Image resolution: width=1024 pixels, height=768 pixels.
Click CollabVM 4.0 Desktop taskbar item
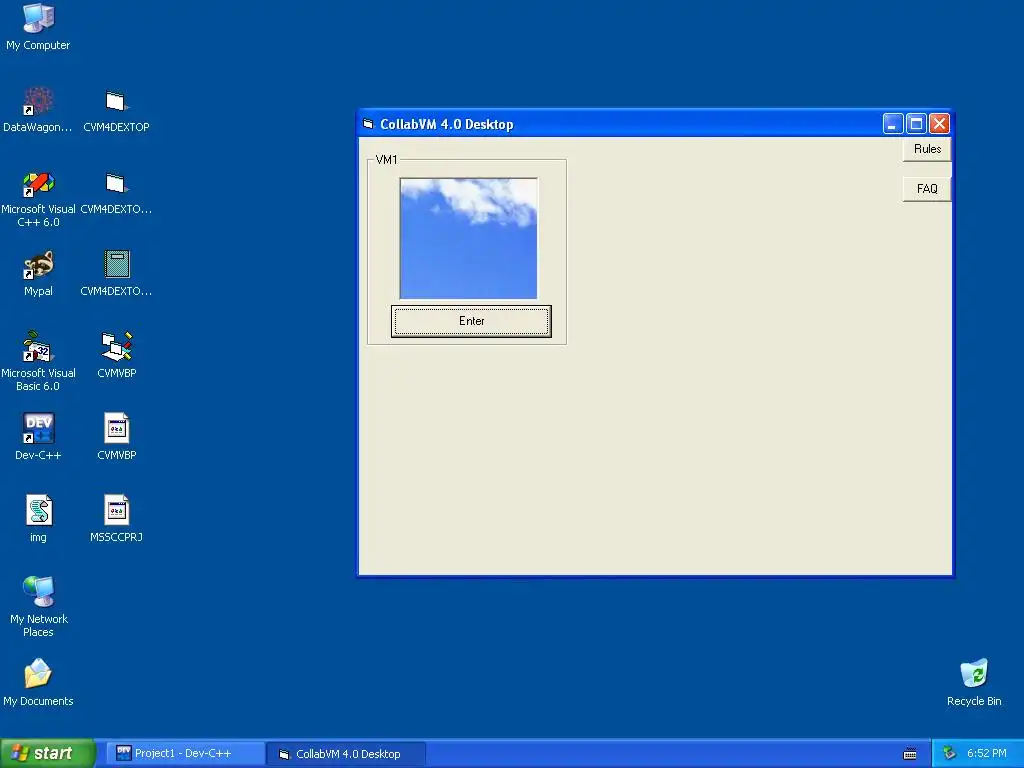[x=347, y=754]
